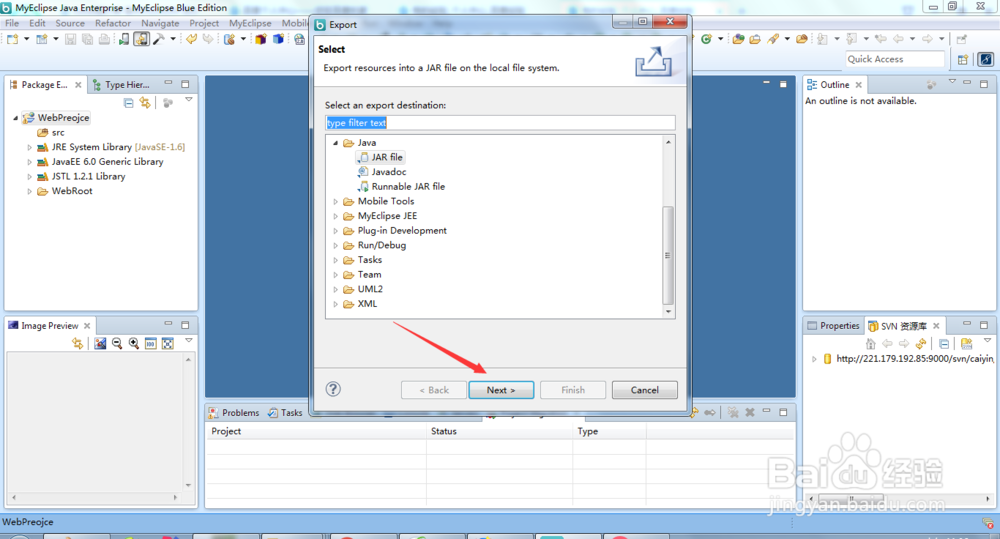Click the Open Perspective icon
1000x539 pixels.
963,59
